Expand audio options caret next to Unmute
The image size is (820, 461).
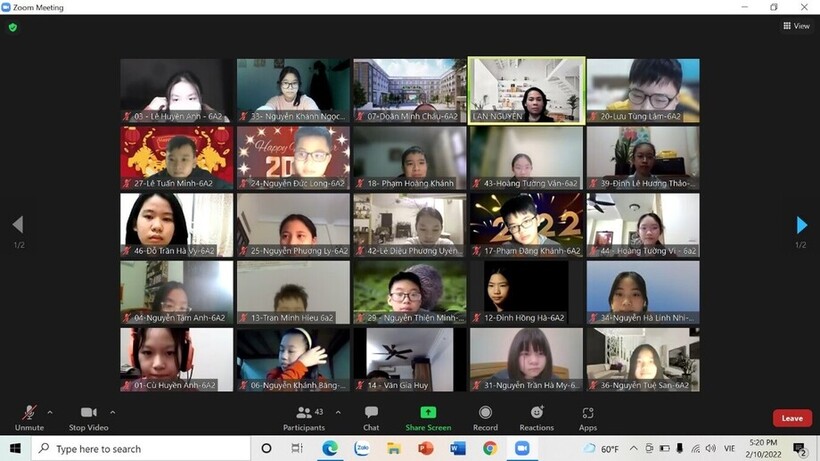click(x=50, y=411)
